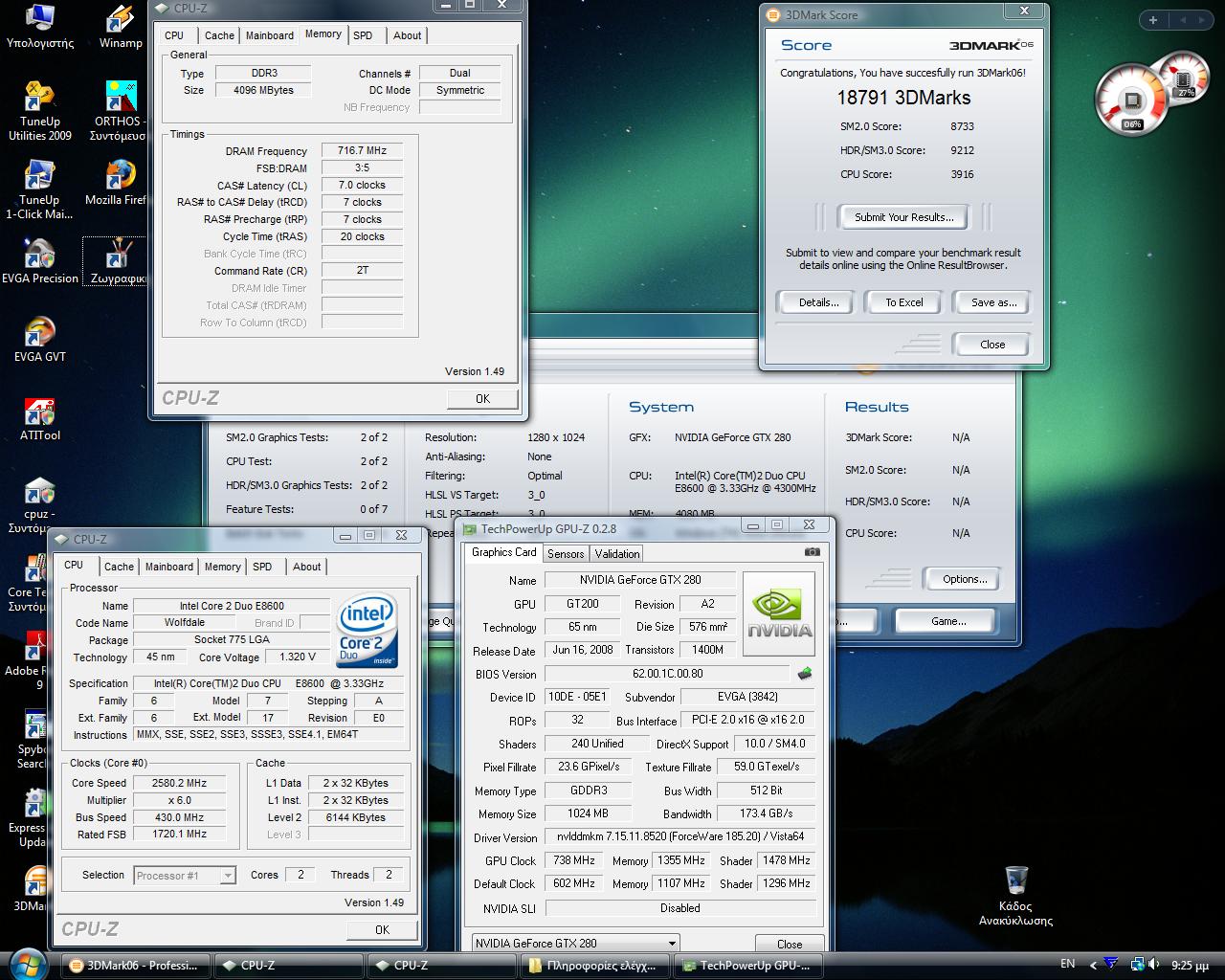Click the GPU Clock 738 MHz field
The width and height of the screenshot is (1225, 980).
click(x=574, y=860)
